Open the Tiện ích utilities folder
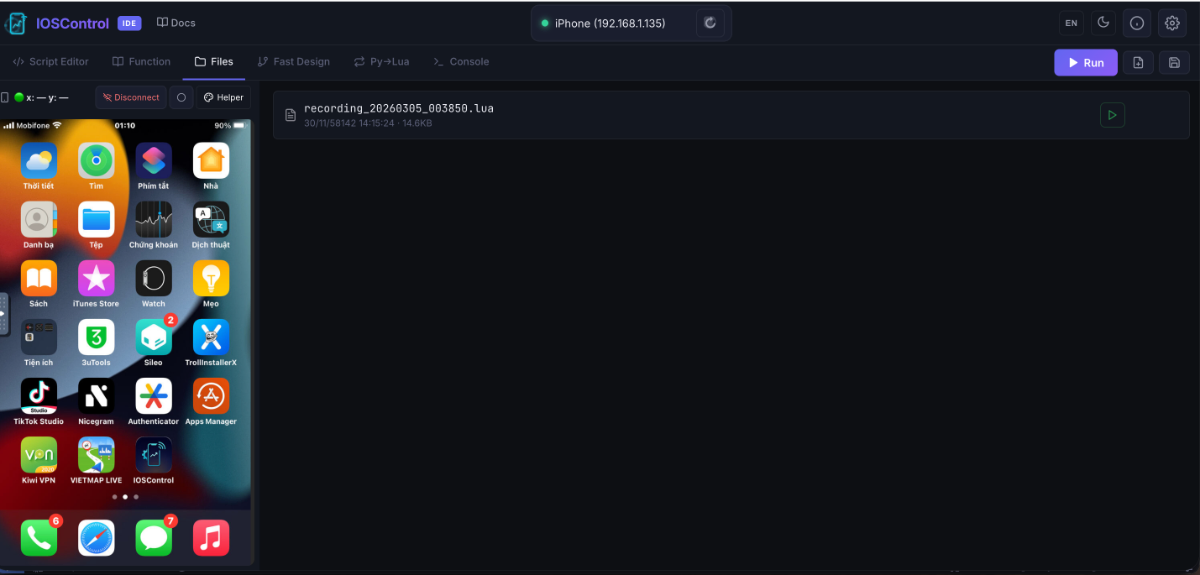The height and width of the screenshot is (575, 1200). click(x=38, y=337)
